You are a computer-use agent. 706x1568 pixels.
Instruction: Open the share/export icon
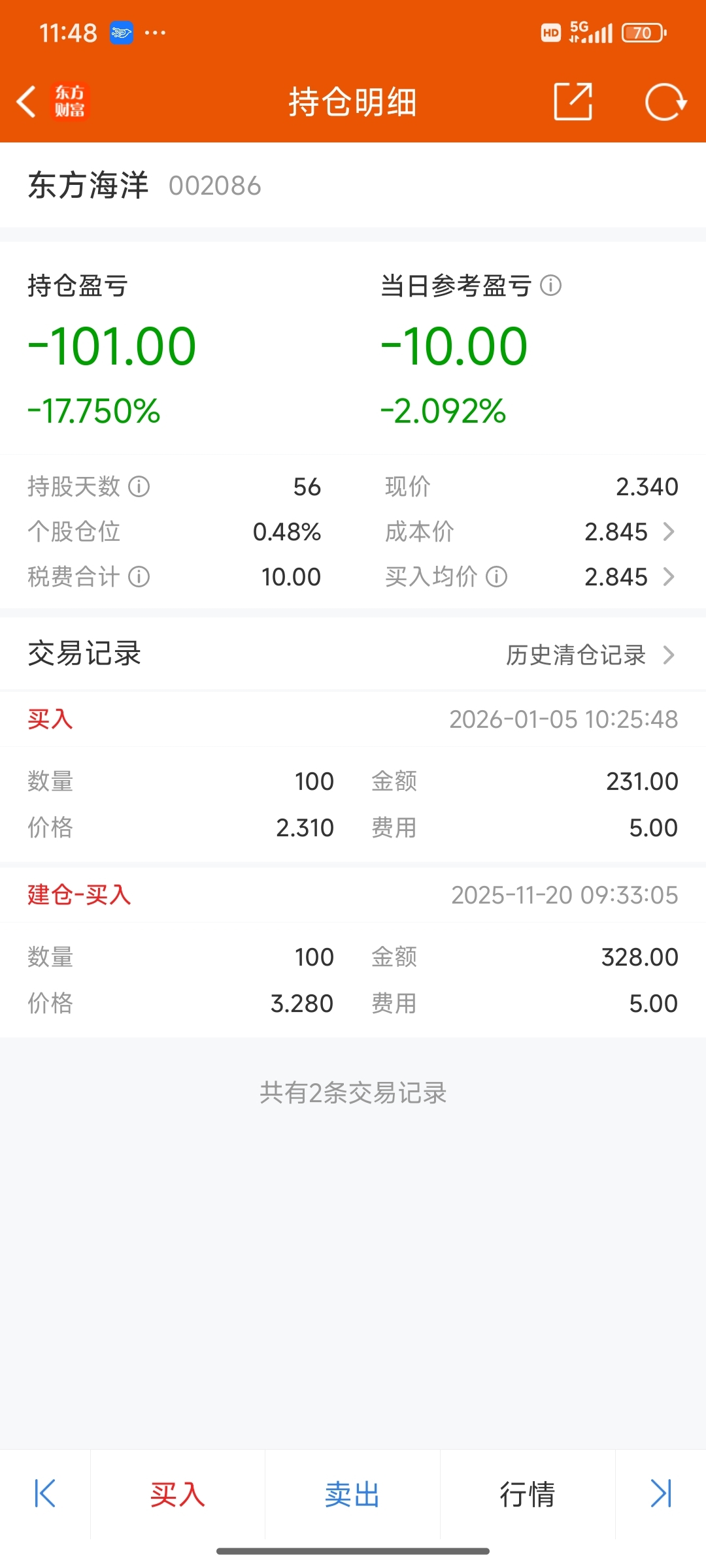point(573,102)
